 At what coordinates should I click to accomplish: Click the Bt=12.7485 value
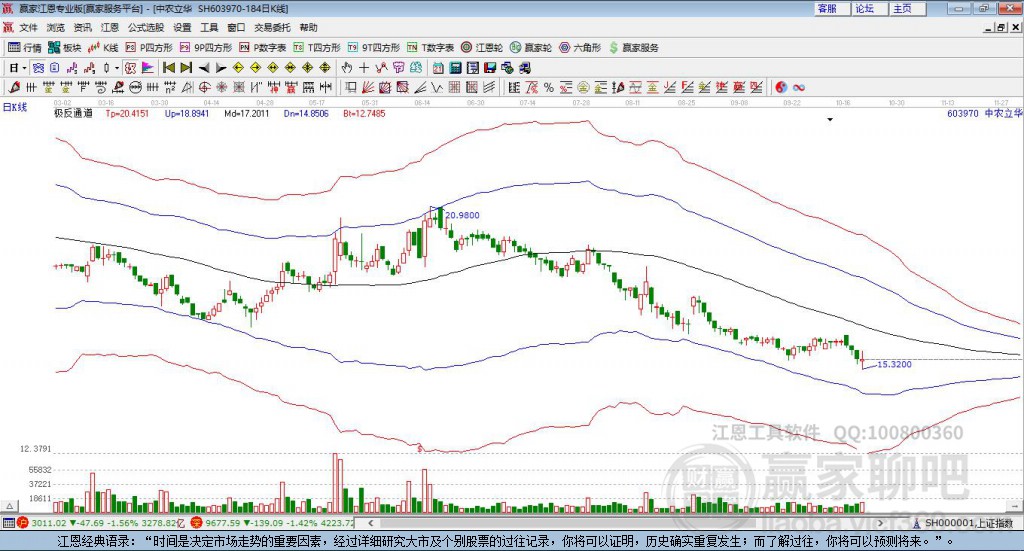click(x=364, y=114)
